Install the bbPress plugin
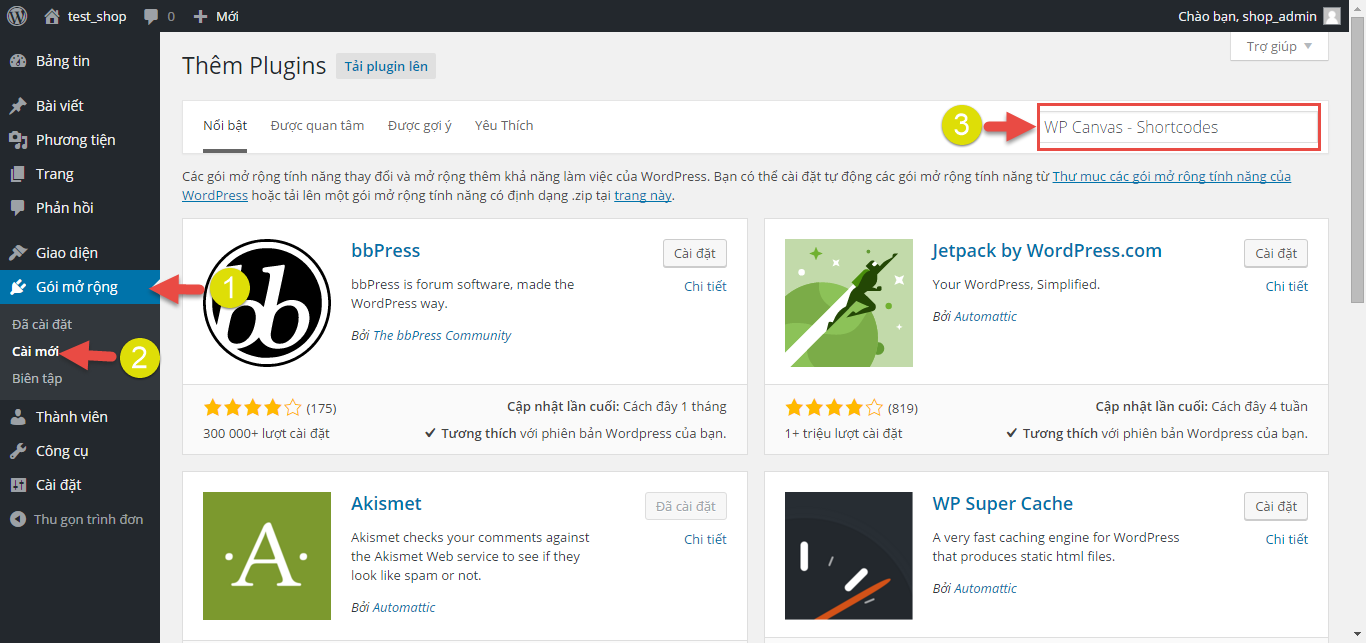Image resolution: width=1366 pixels, height=643 pixels. click(x=695, y=253)
